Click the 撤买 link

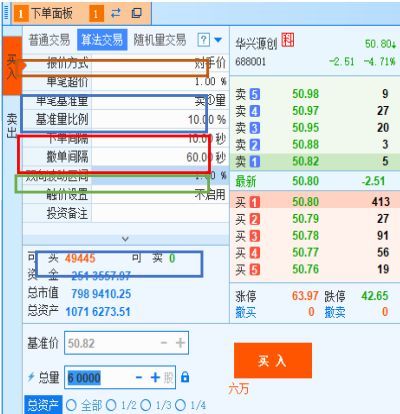[246, 312]
